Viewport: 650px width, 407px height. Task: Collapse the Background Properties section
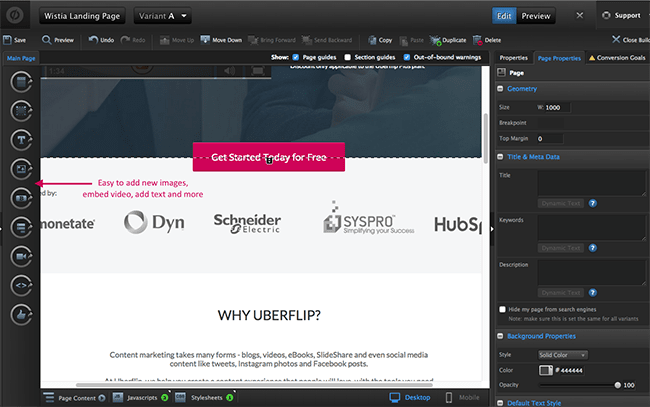point(500,336)
